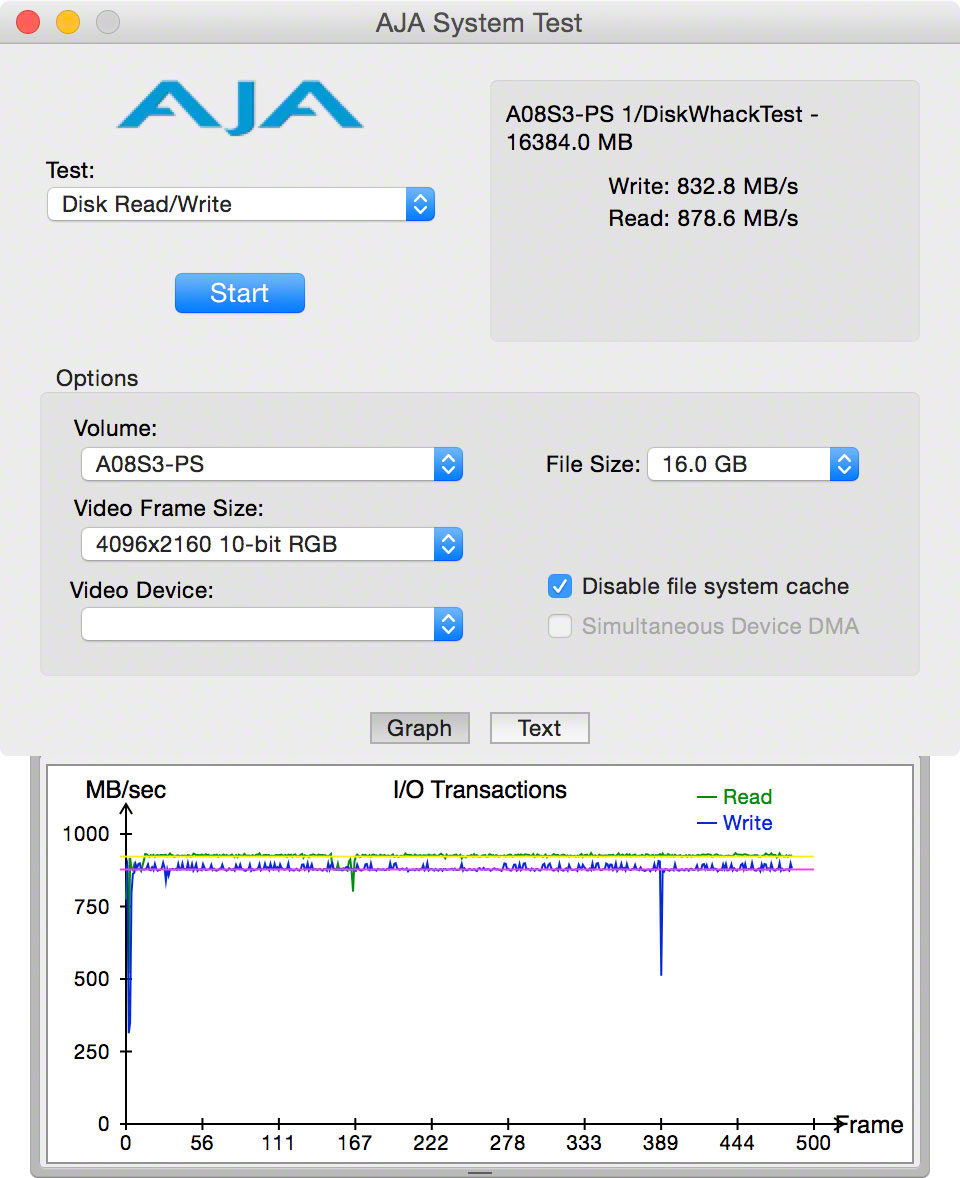The width and height of the screenshot is (960, 1178).
Task: Switch to the Graph view
Action: (x=420, y=728)
